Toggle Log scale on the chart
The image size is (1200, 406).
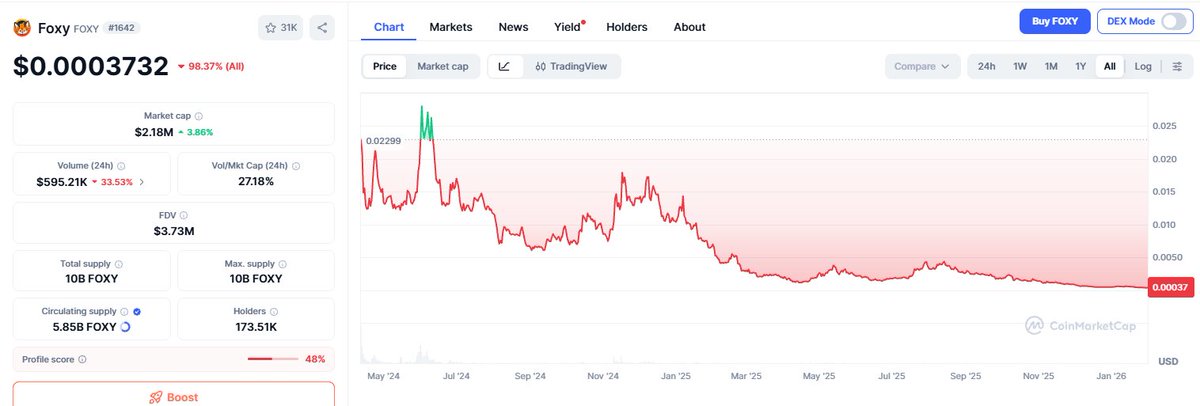1142,67
